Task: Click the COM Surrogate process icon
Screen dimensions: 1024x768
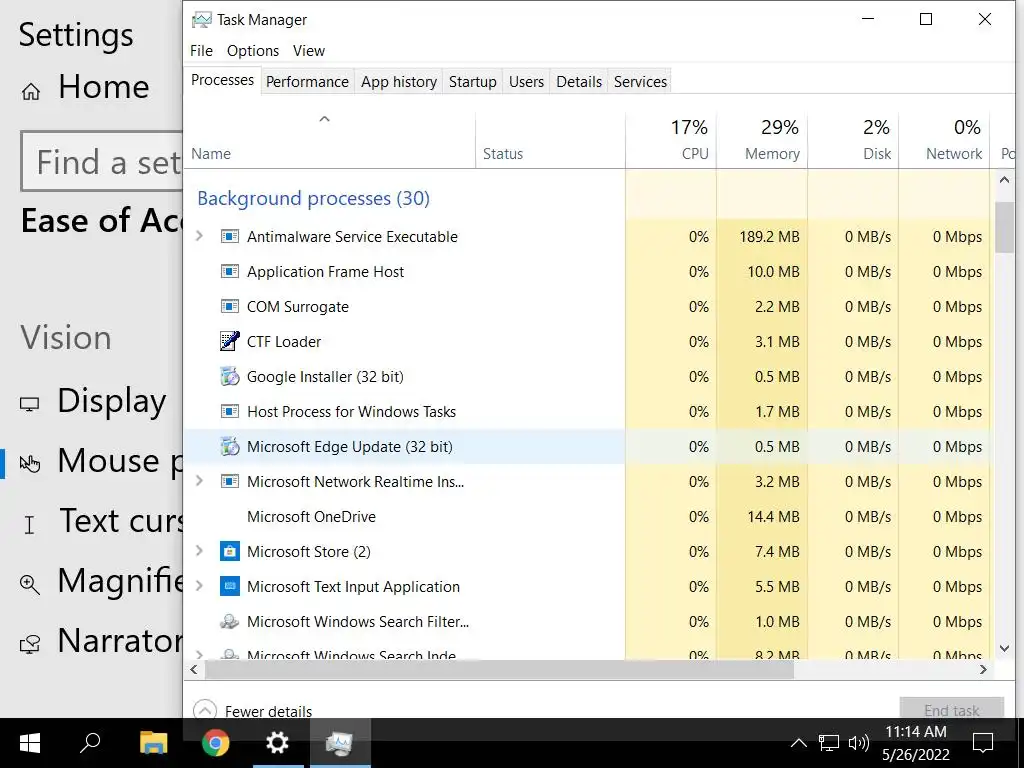Action: 229,306
